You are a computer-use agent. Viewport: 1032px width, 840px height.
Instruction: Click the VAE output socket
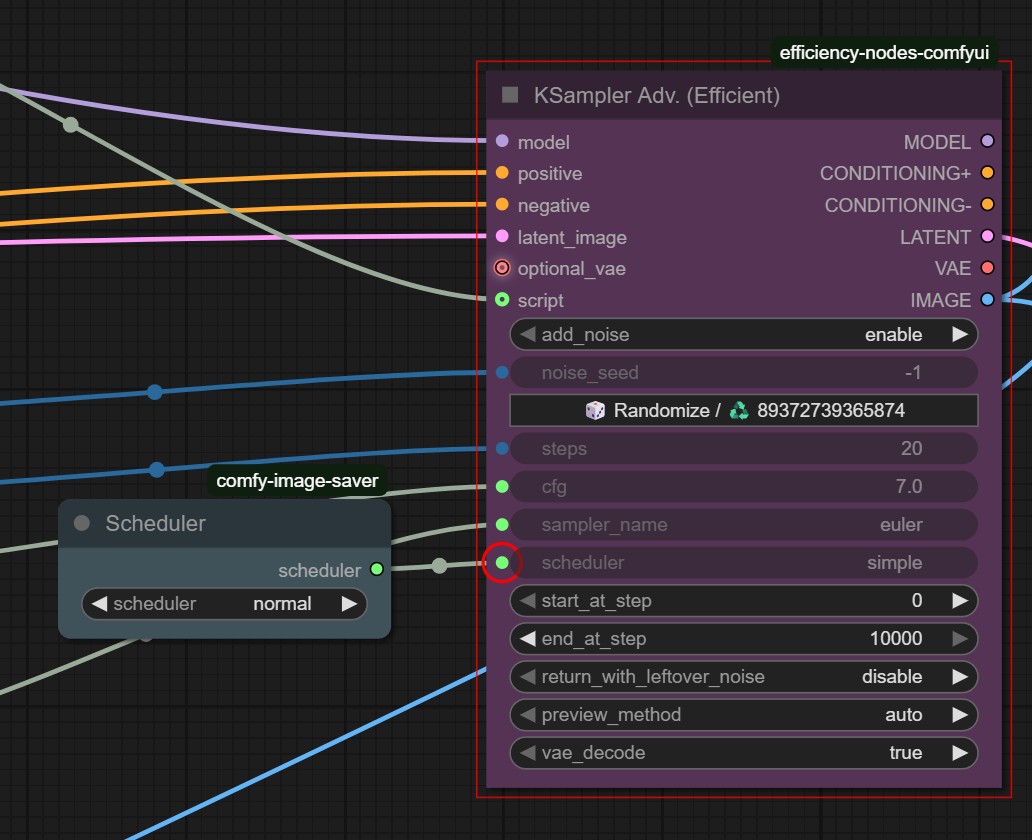point(987,268)
